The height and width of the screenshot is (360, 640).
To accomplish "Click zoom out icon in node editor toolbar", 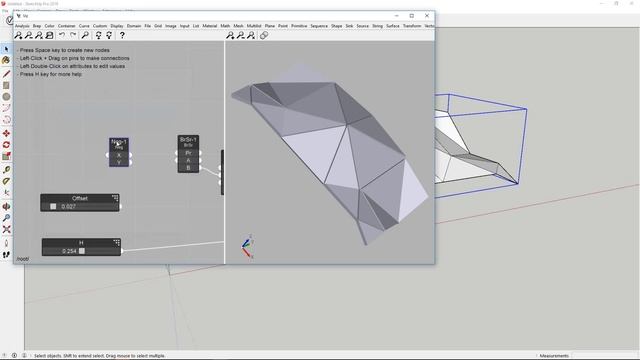I will (x=29, y=36).
